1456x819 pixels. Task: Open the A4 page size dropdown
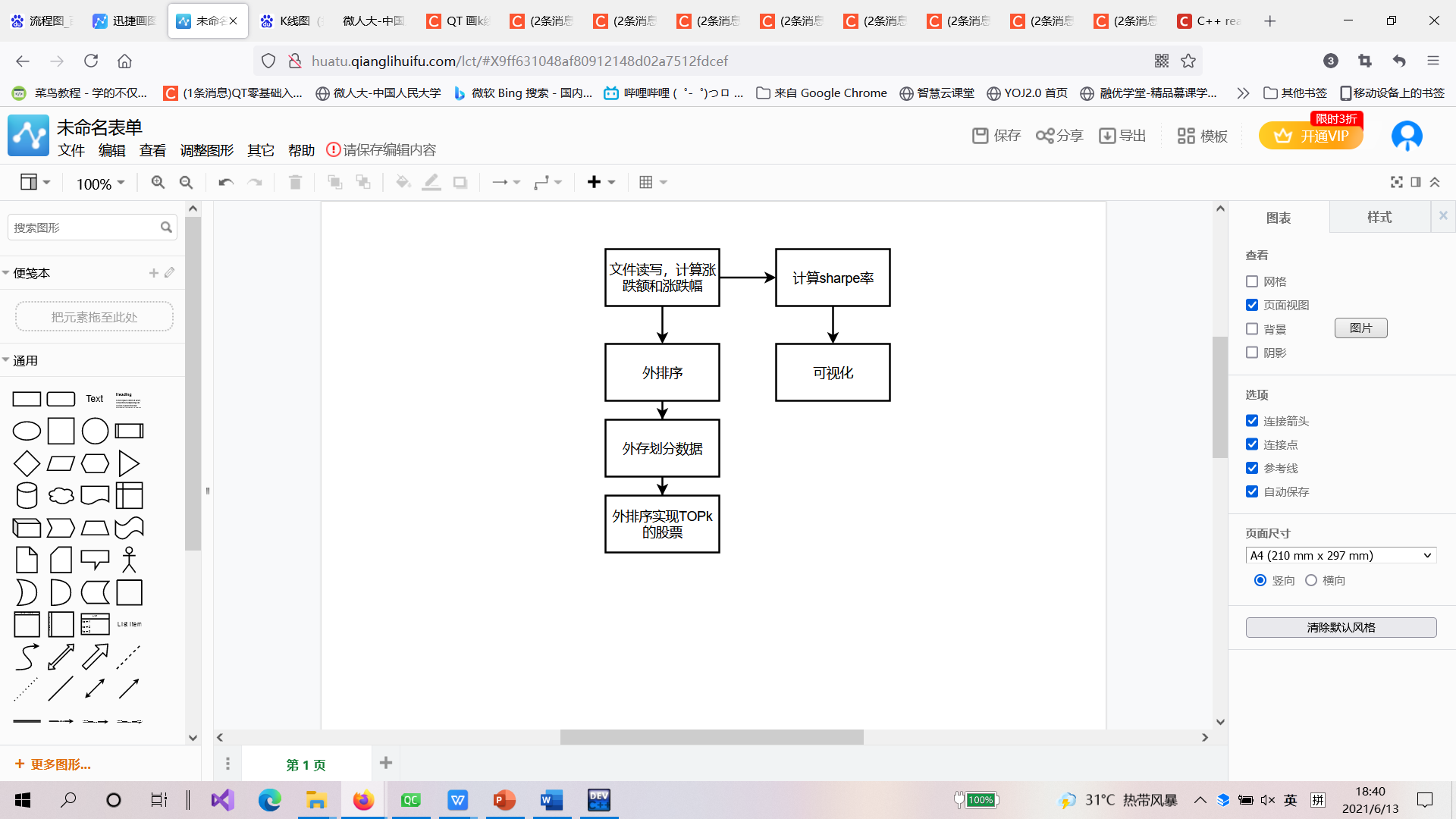coord(1341,555)
